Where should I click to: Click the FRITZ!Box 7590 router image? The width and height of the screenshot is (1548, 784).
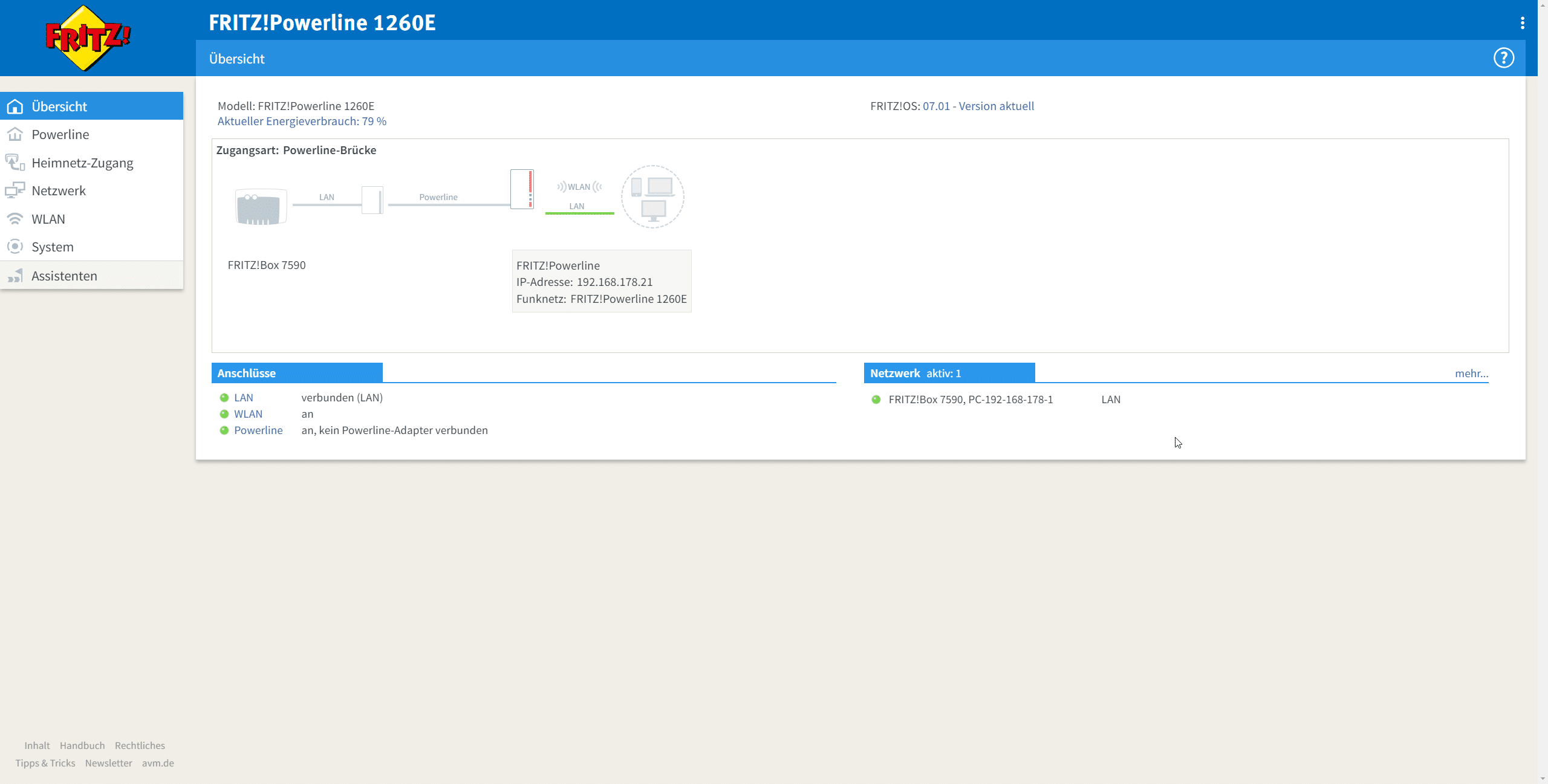click(261, 207)
